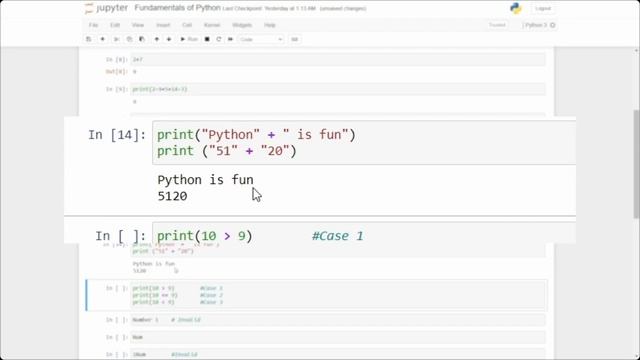Viewport: 640px width, 360px height.
Task: Select the cell containing Number_1
Action: point(338,320)
